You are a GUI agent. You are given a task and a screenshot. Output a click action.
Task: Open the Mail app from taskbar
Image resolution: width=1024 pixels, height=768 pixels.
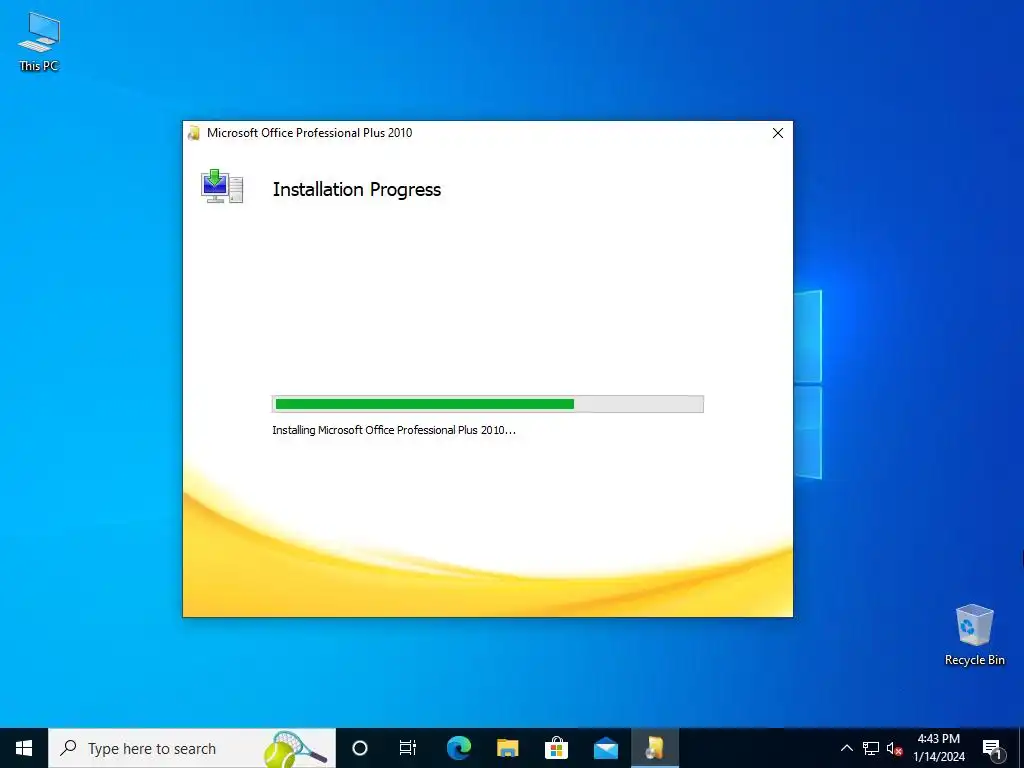tap(605, 748)
